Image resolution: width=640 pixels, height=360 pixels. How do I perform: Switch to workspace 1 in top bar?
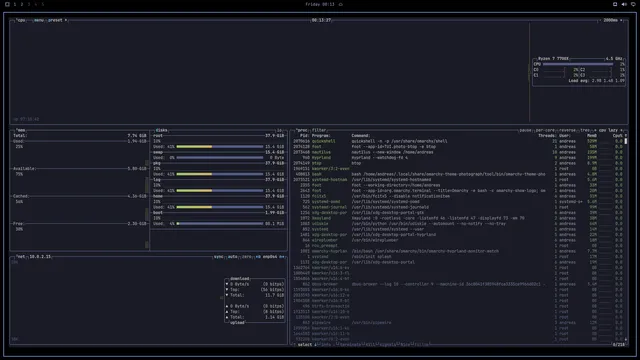[x=15, y=4]
